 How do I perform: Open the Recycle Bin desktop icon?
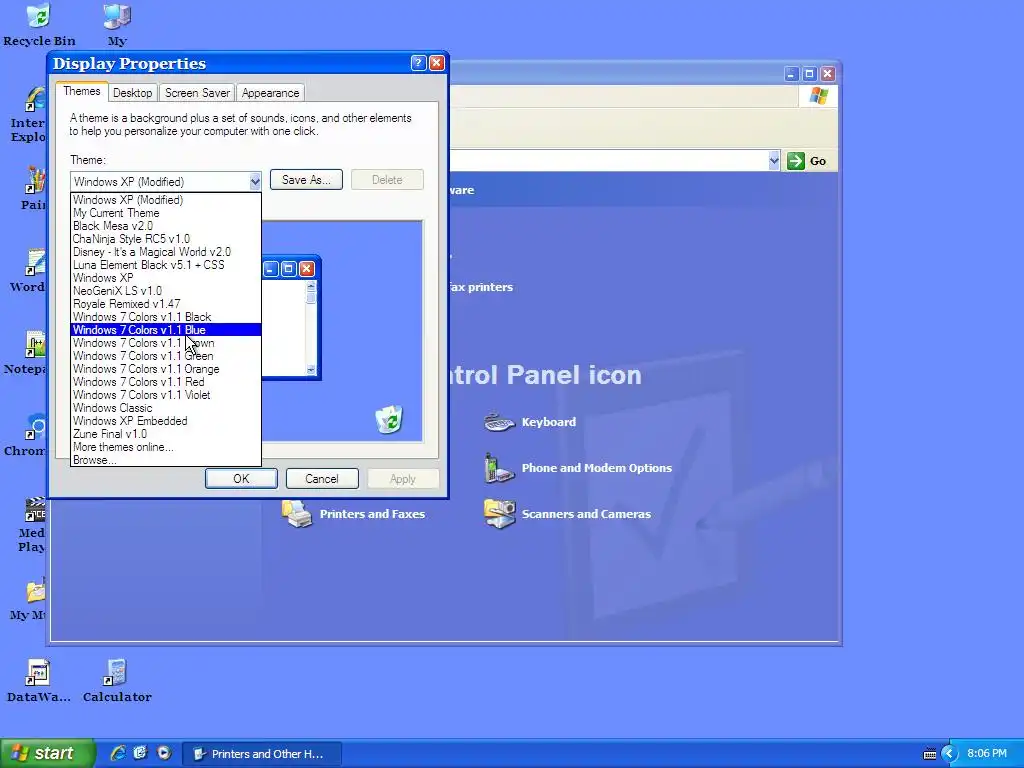click(x=39, y=25)
